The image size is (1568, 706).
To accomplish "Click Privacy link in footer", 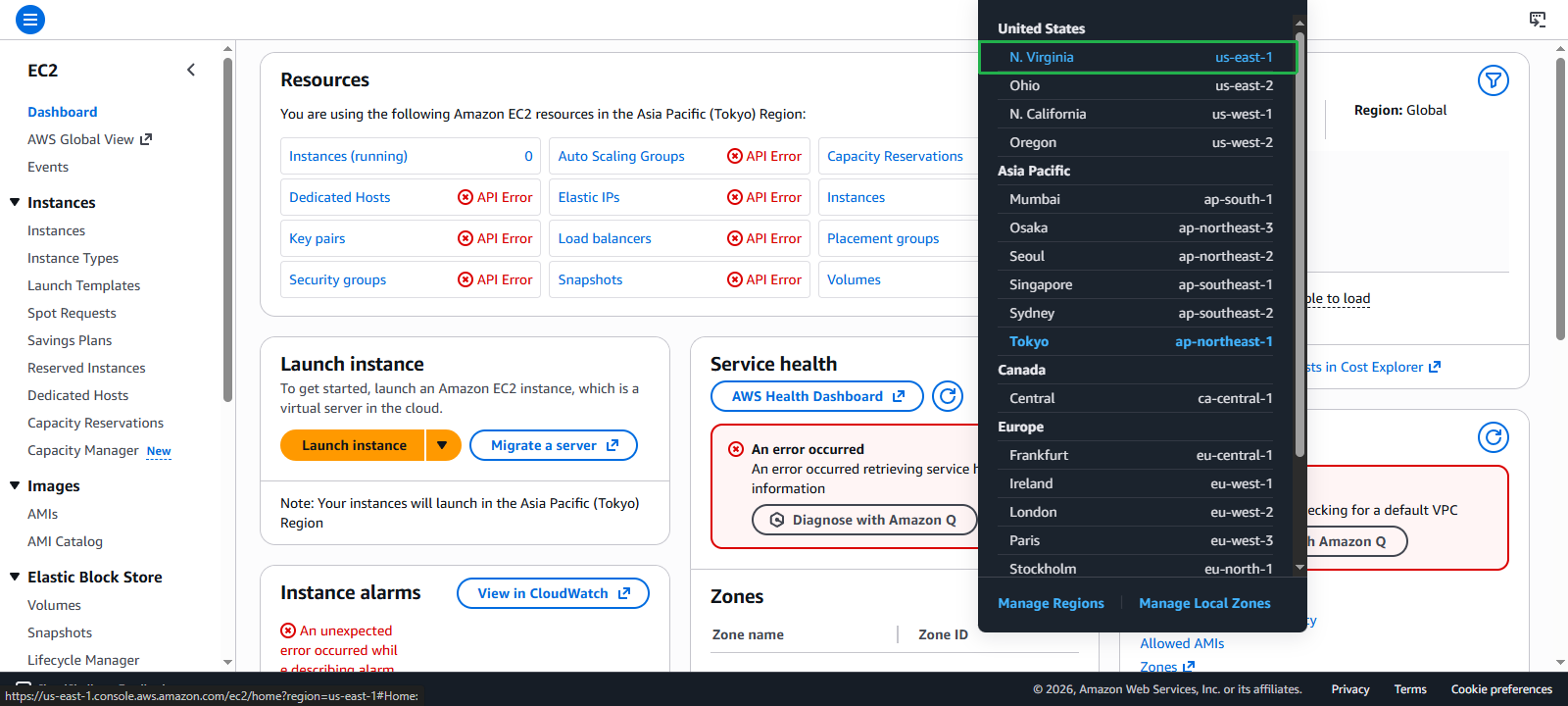I will click(1349, 689).
